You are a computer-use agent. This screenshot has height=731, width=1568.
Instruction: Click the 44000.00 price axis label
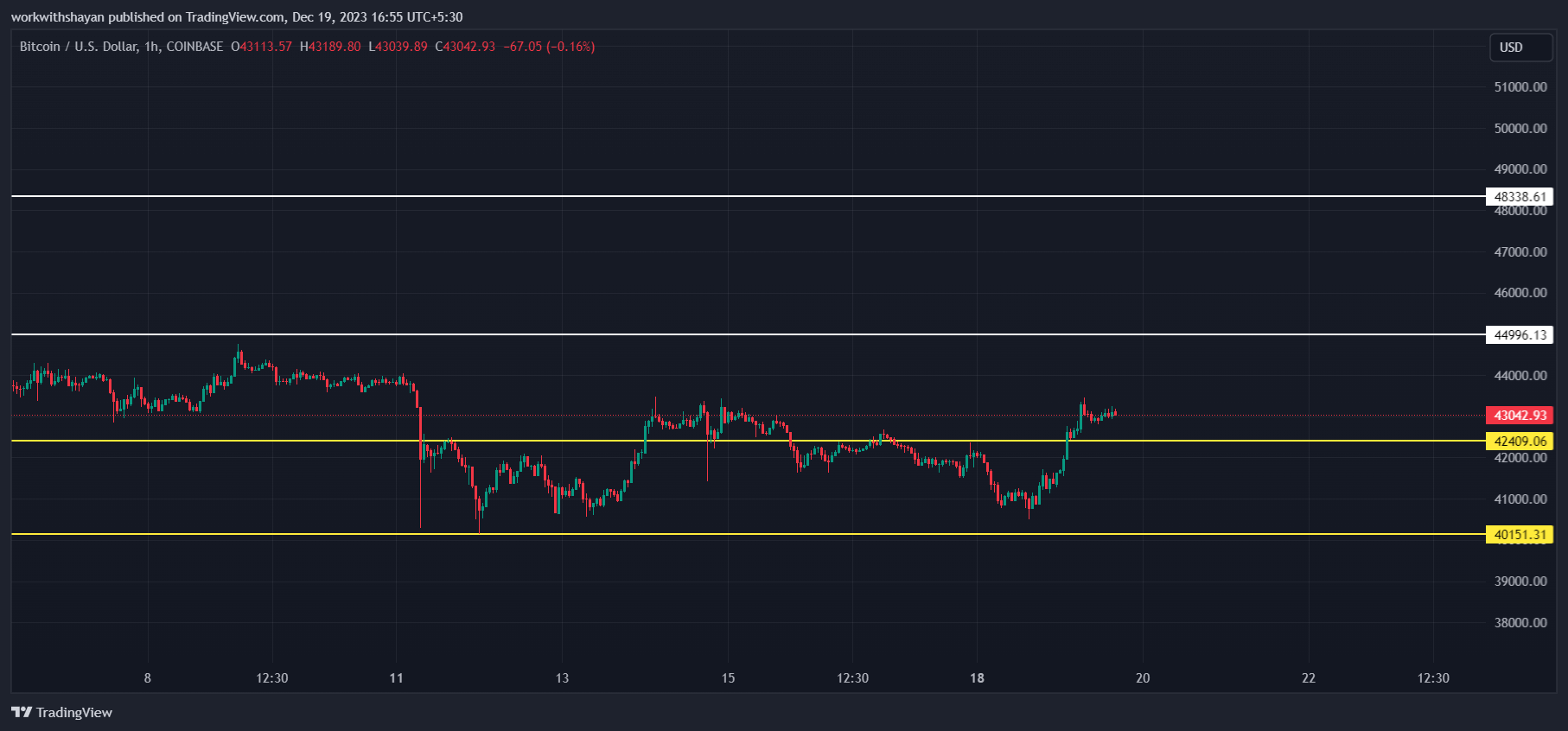click(1520, 376)
